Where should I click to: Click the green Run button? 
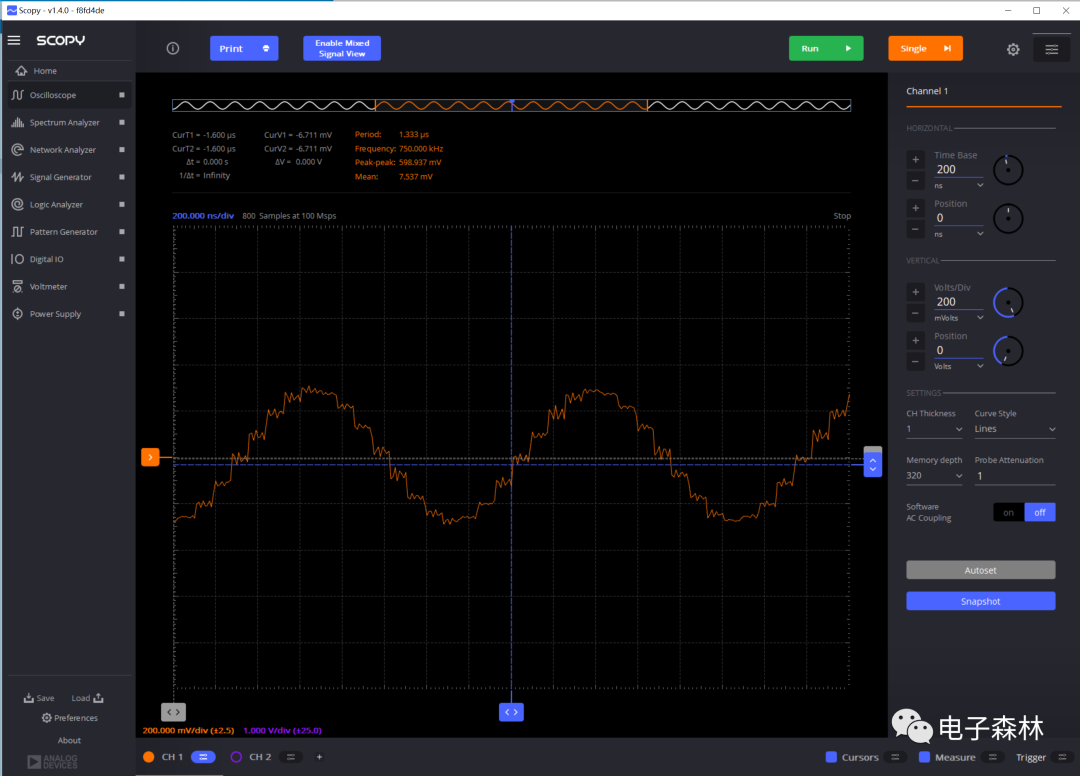826,48
